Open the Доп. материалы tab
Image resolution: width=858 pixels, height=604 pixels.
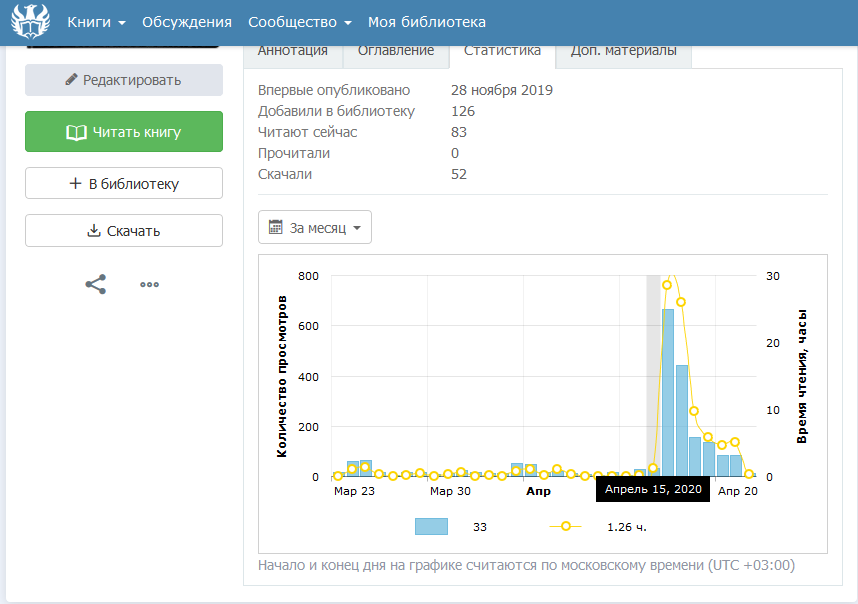(623, 51)
